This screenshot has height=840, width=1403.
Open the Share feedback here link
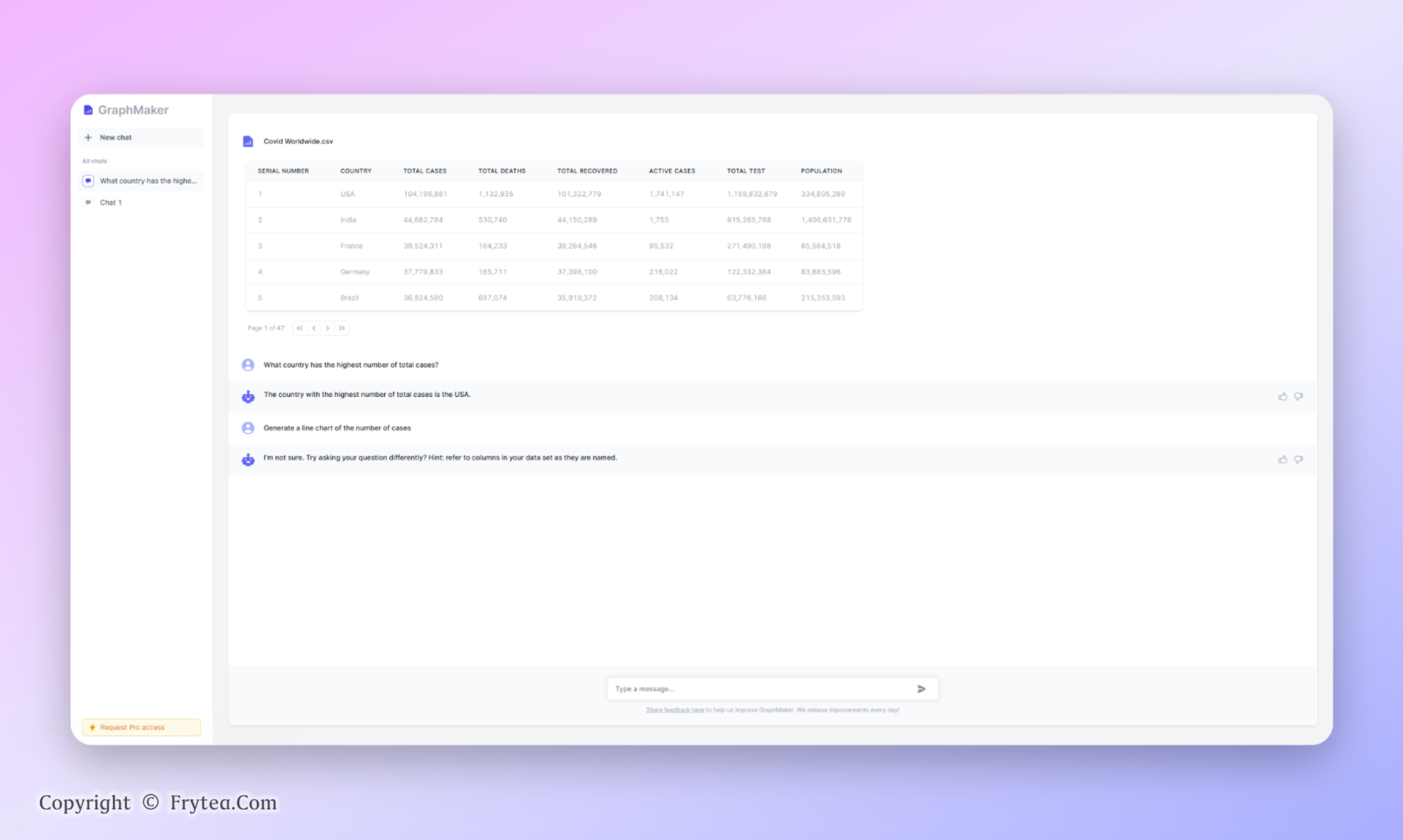pyautogui.click(x=674, y=710)
